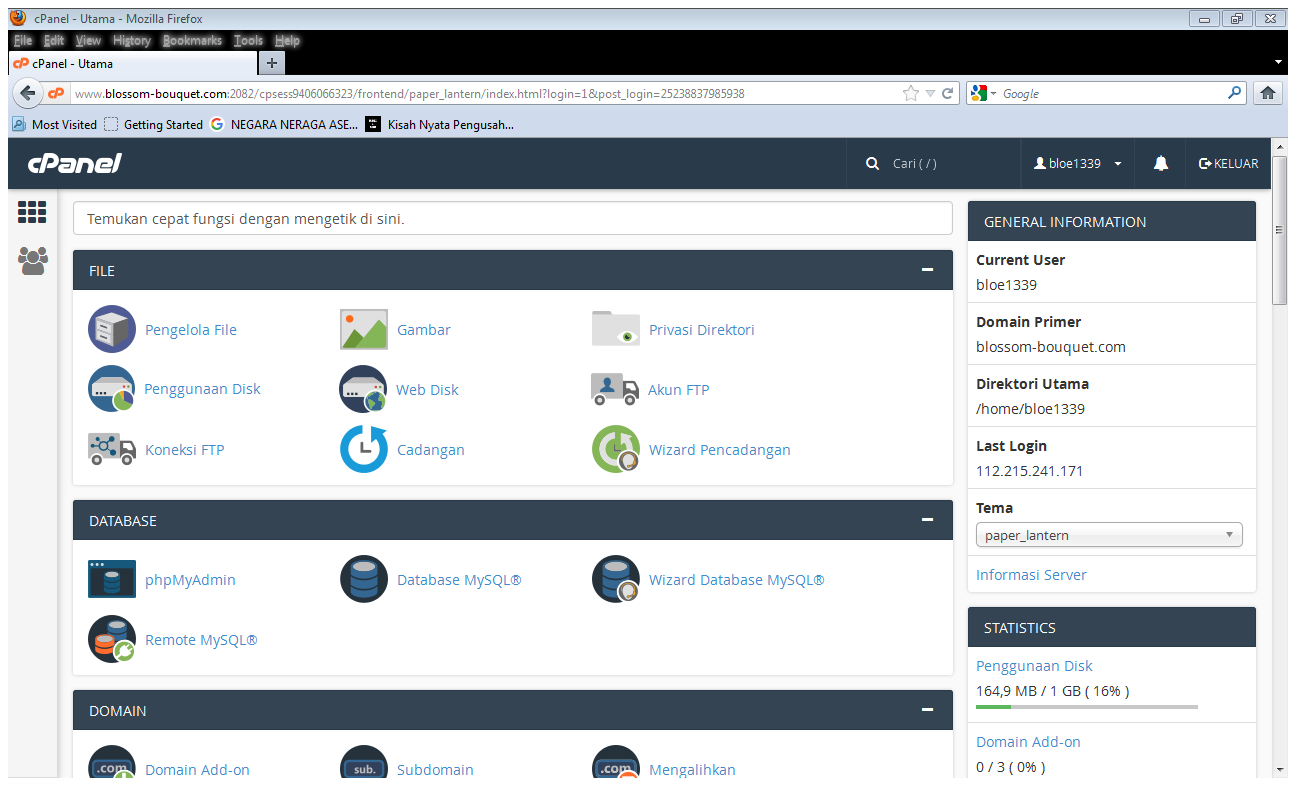
Task: Collapse the DOMAIN section
Action: pos(928,710)
